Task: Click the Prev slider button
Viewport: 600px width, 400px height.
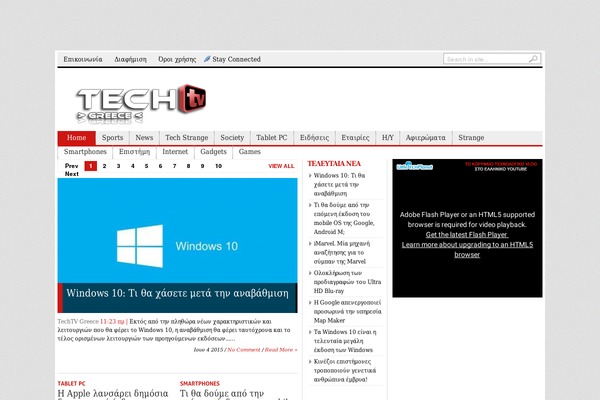Action: pos(72,166)
